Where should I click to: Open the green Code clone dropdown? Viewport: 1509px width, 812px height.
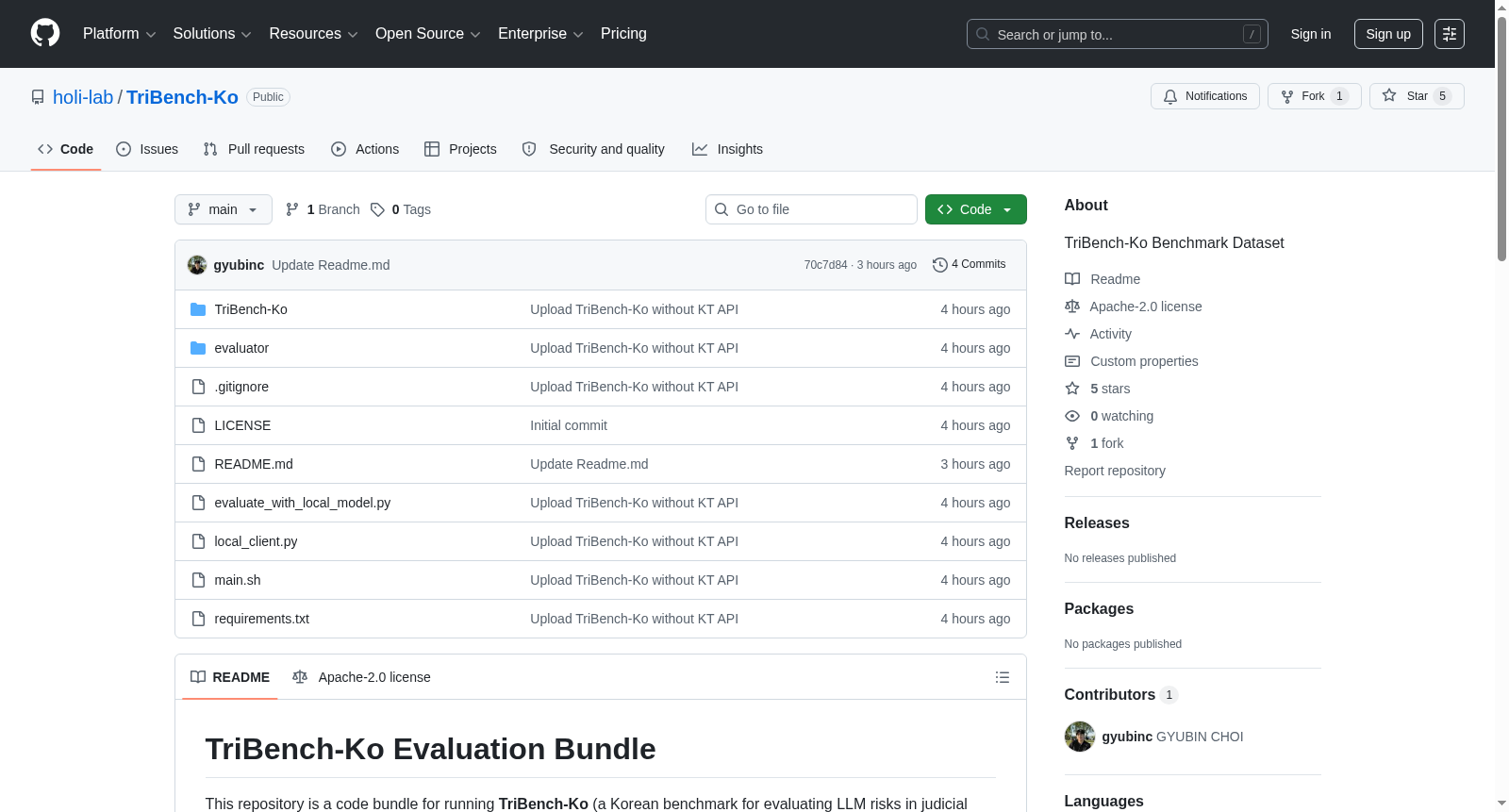976,209
